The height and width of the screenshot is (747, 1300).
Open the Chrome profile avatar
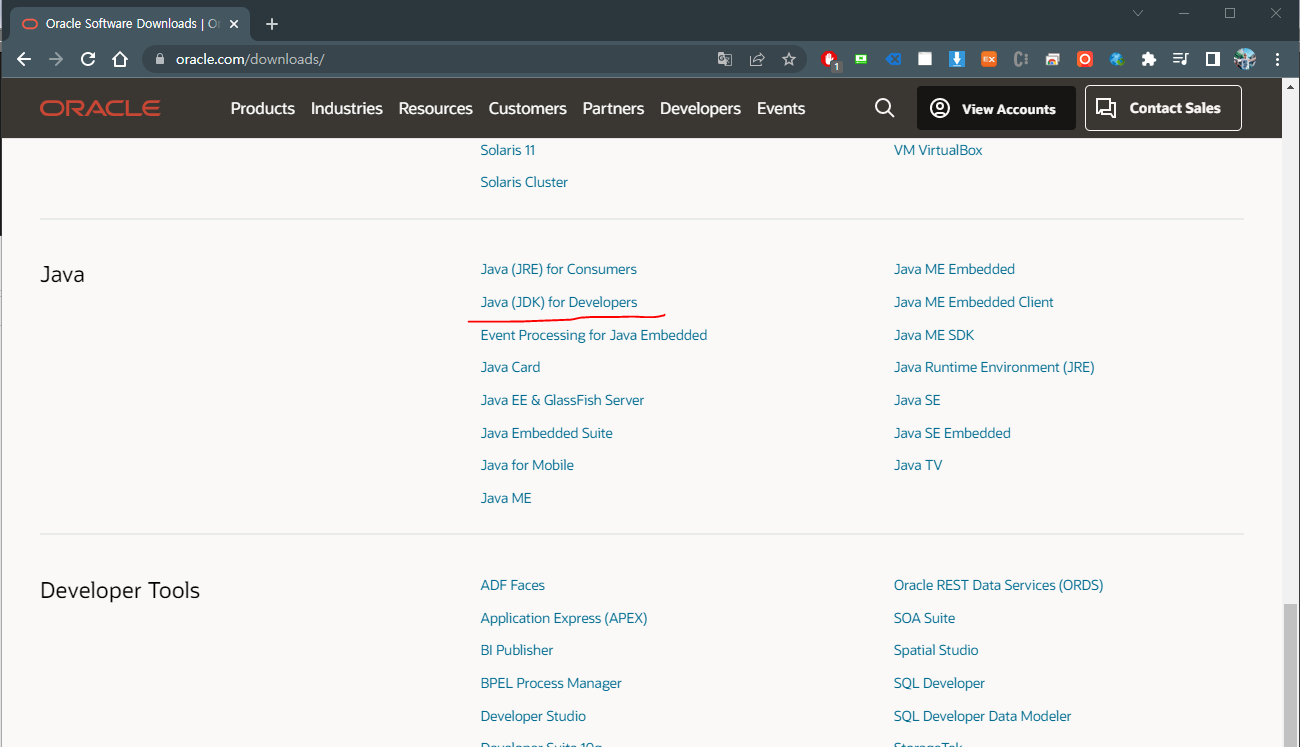(x=1245, y=59)
